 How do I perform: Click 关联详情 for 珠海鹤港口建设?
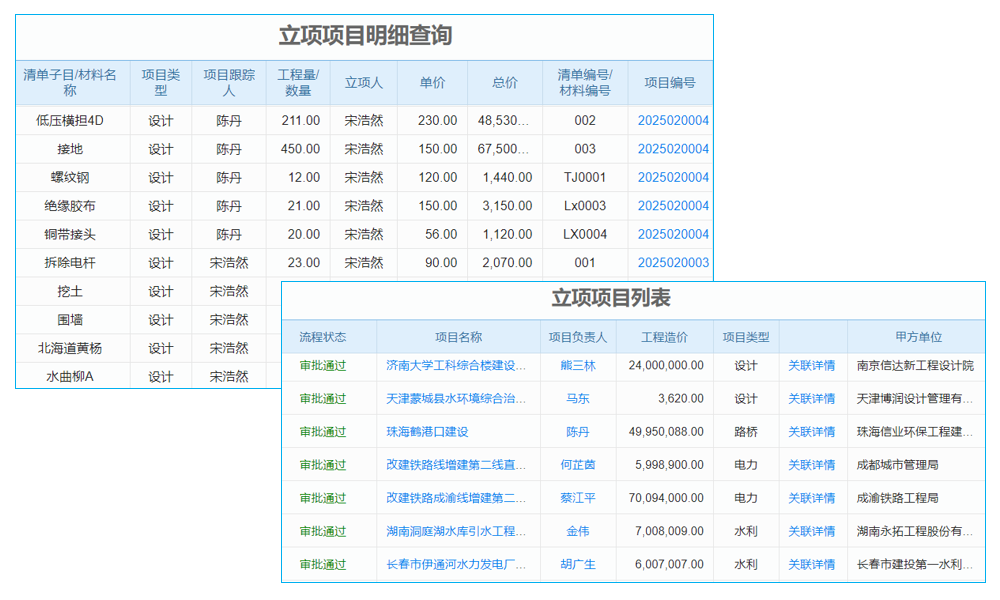coord(813,432)
